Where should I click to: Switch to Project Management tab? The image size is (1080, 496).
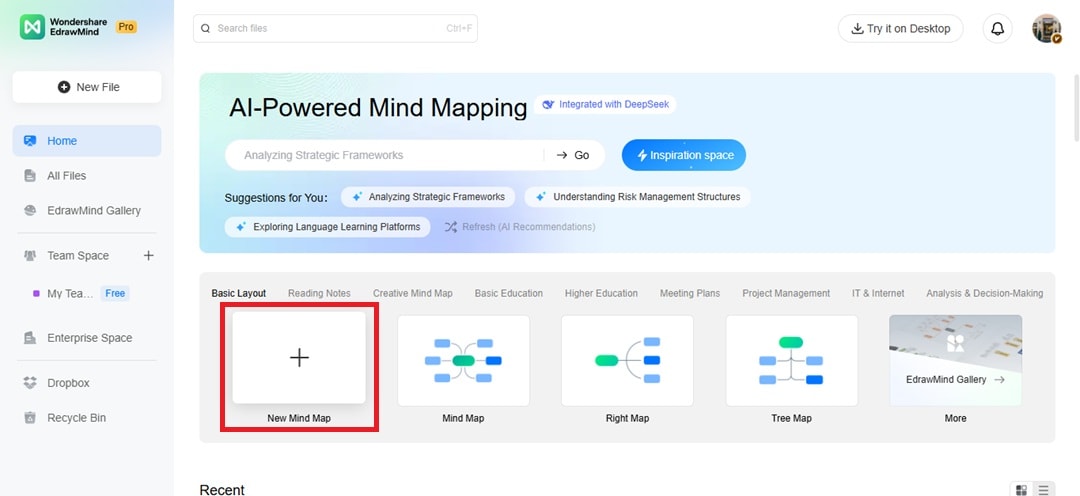pyautogui.click(x=786, y=293)
